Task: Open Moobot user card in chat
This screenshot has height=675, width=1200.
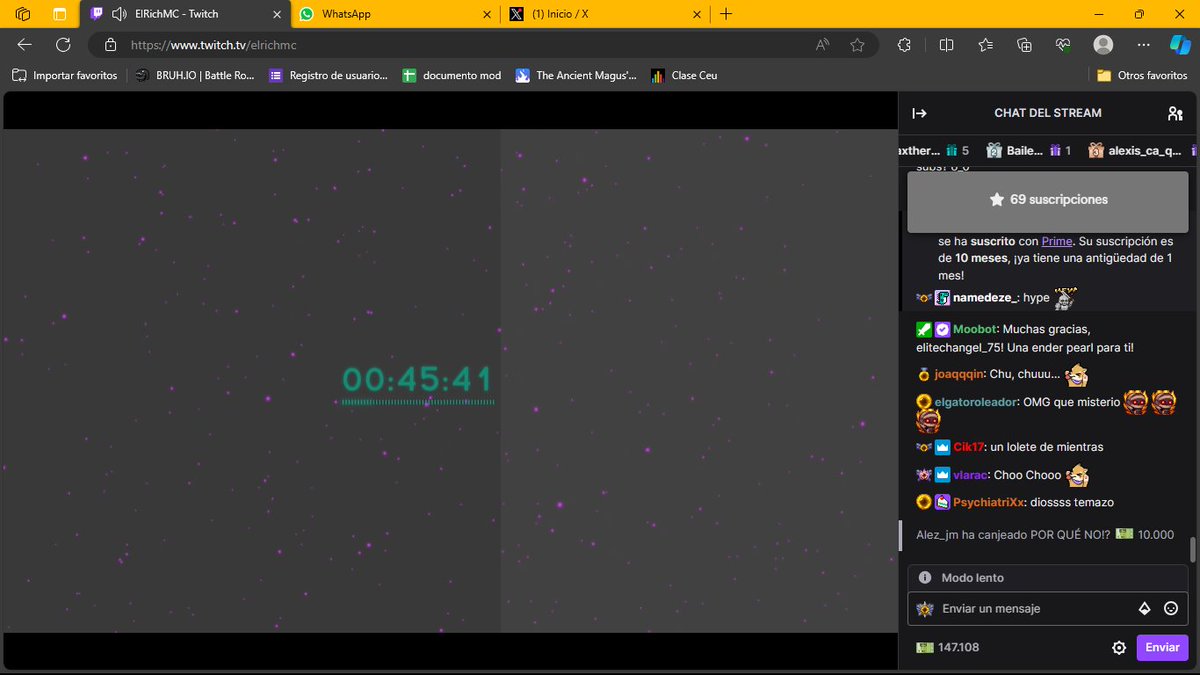Action: coord(974,329)
